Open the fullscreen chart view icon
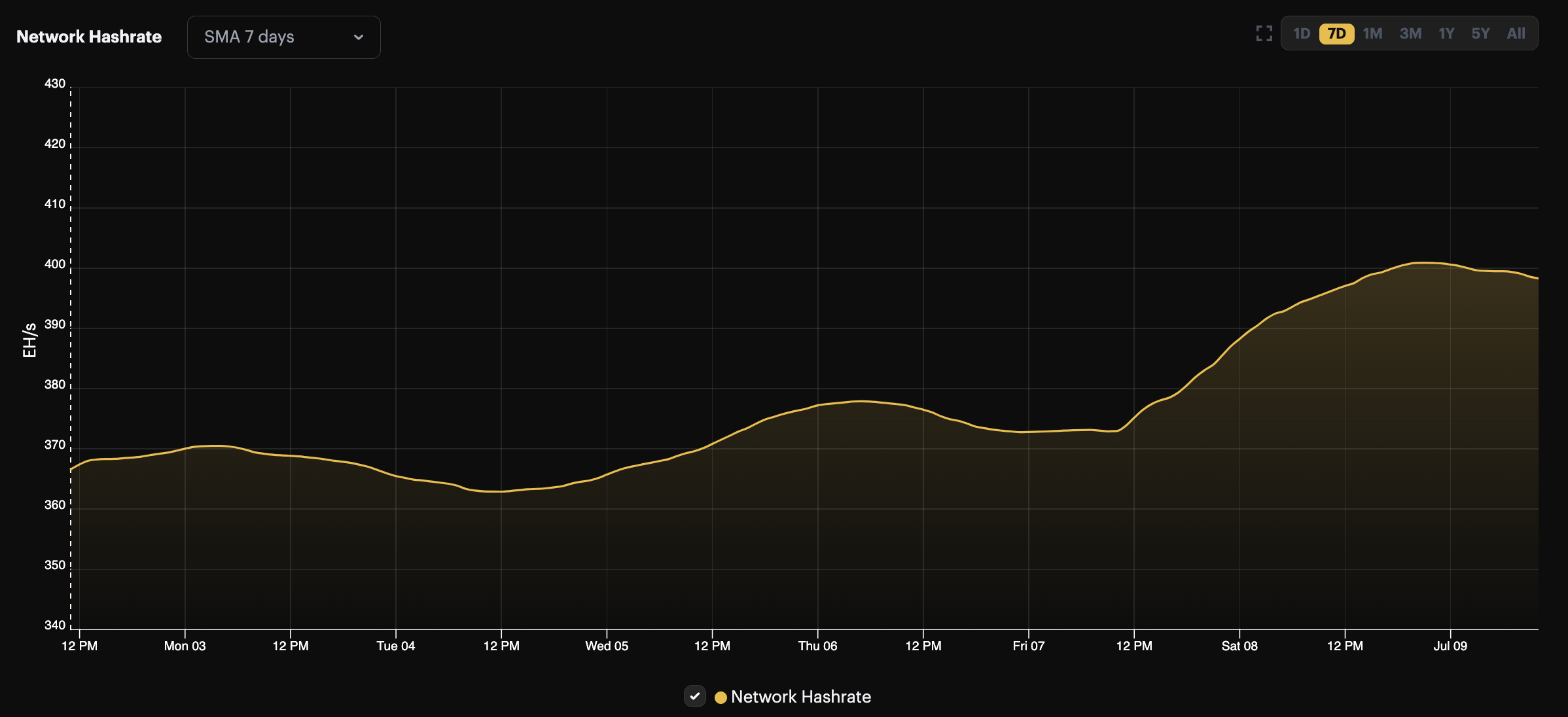The image size is (1568, 717). (x=1264, y=33)
